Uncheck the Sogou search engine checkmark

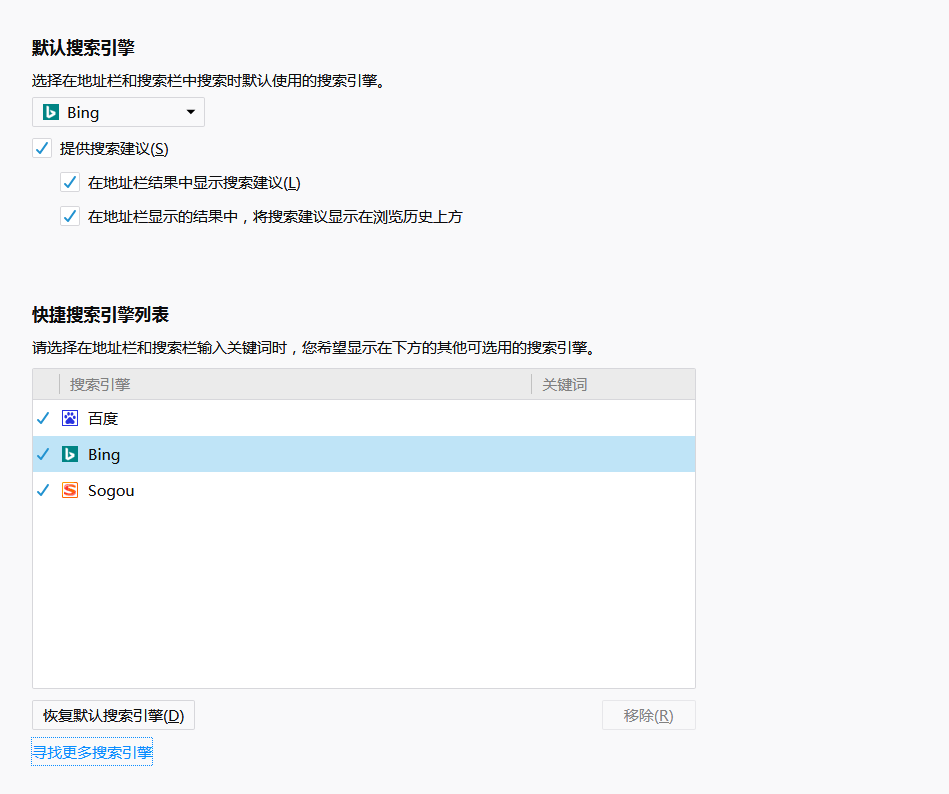click(x=43, y=490)
